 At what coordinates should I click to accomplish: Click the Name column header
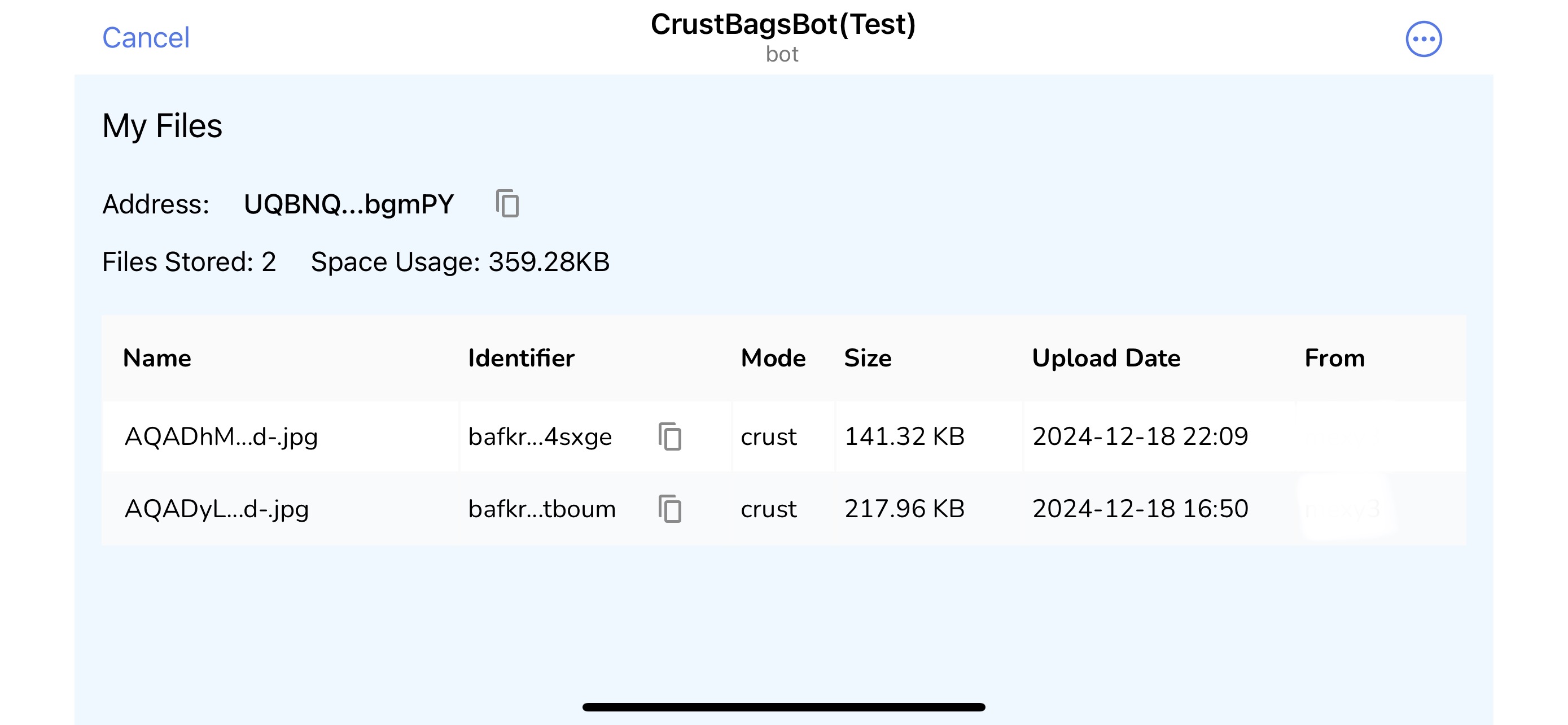(157, 358)
